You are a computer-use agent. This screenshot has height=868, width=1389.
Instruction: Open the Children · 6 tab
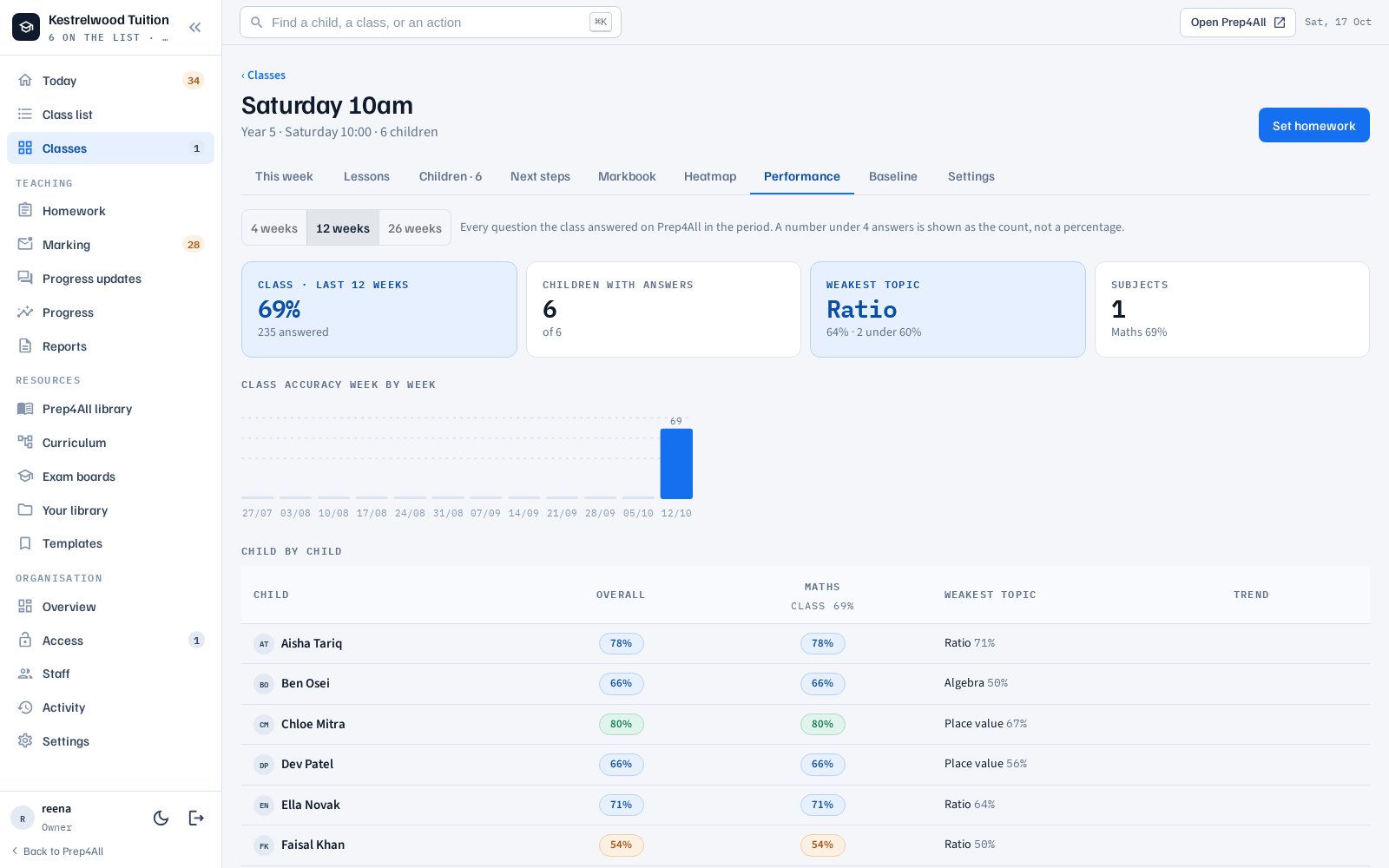coord(451,176)
